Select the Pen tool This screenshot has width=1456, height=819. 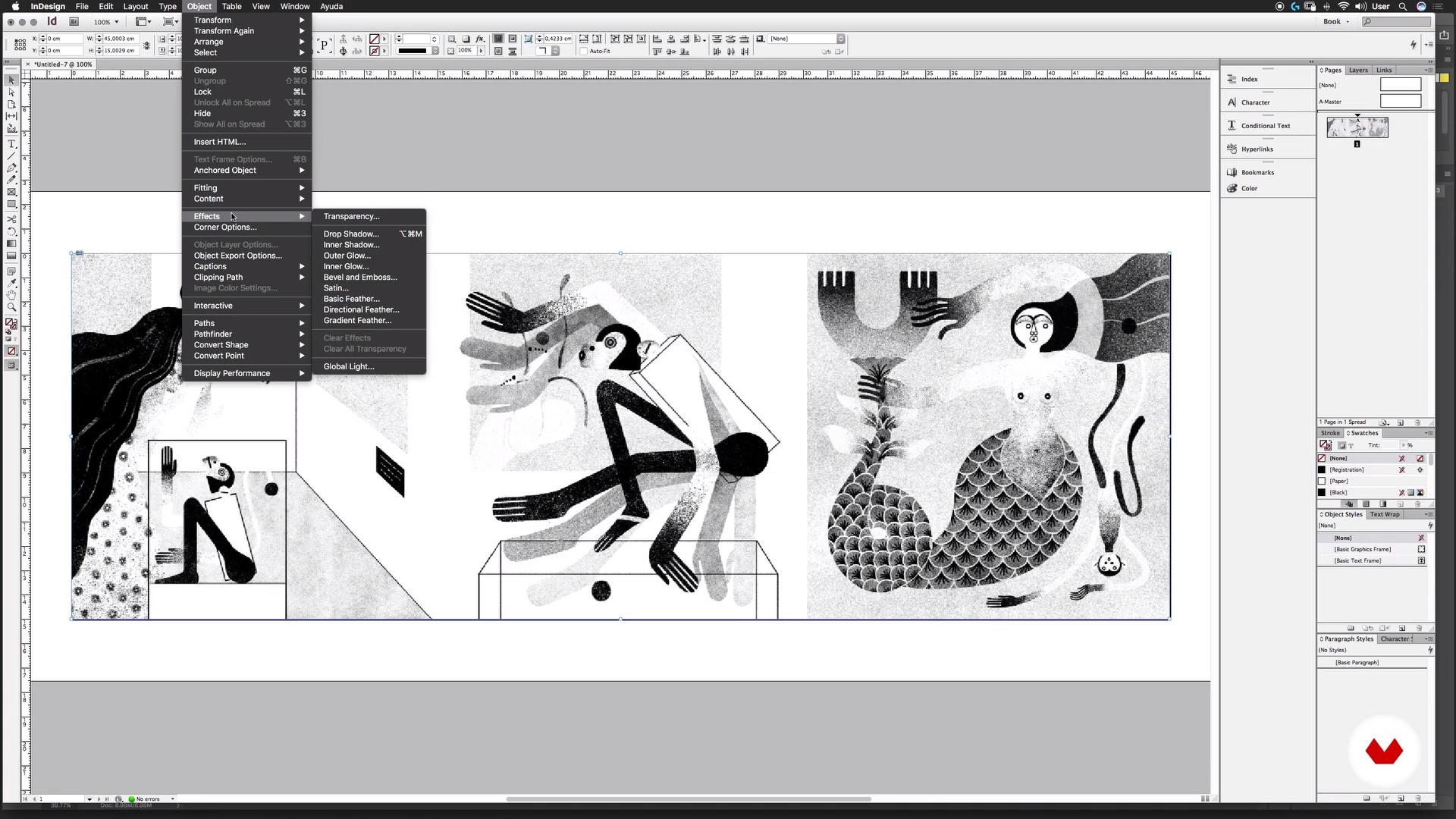(x=11, y=168)
